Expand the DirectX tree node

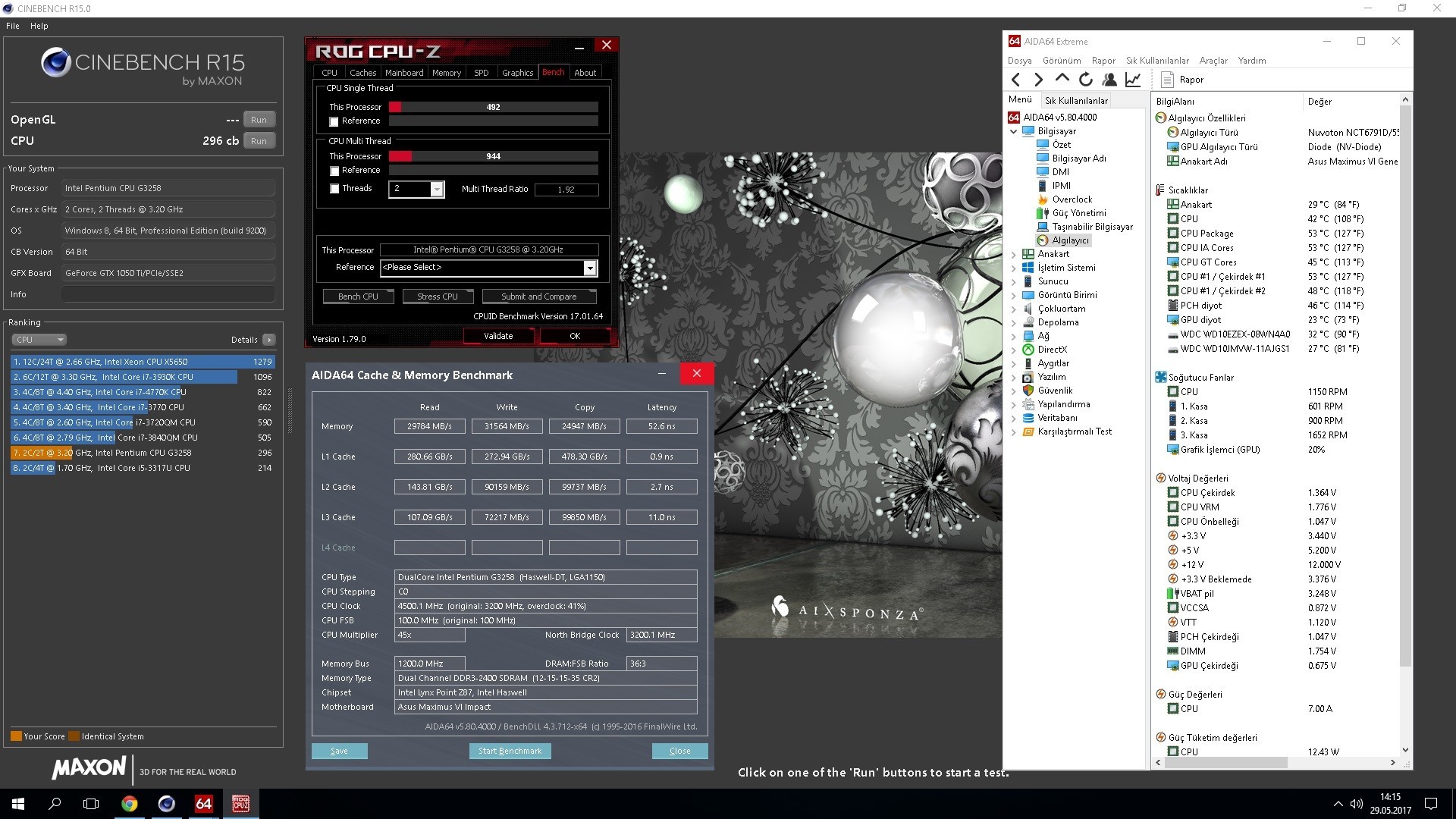(1014, 350)
